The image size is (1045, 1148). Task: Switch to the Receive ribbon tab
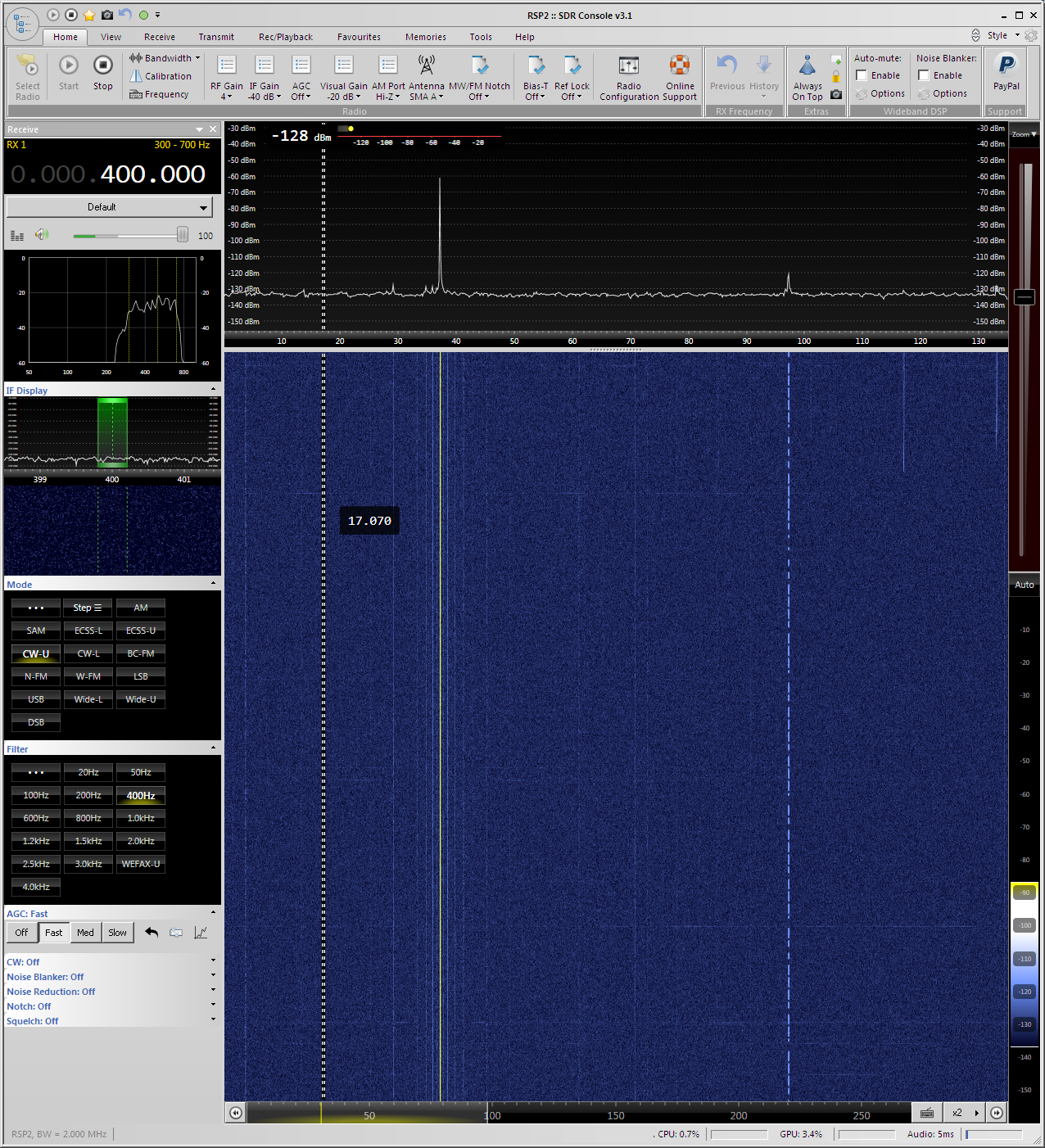[159, 37]
